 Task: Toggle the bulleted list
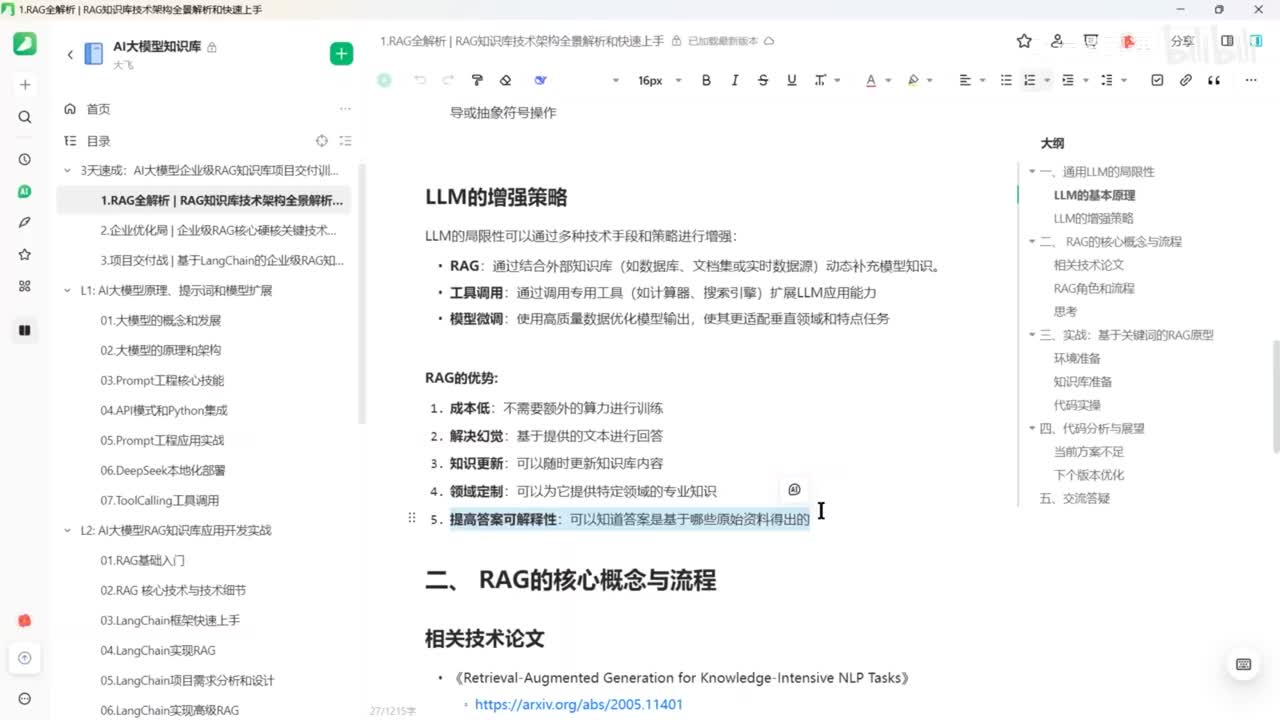click(x=1006, y=80)
